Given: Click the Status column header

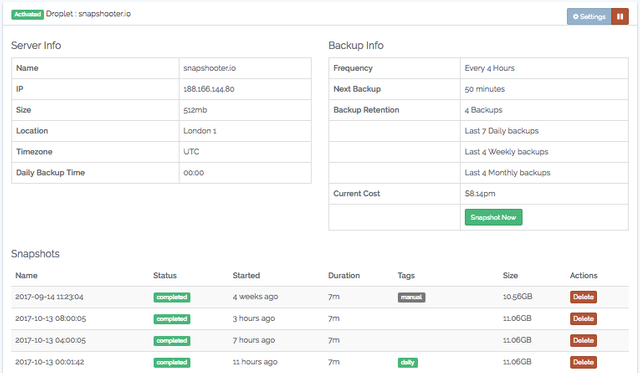Looking at the screenshot, I should point(165,275).
